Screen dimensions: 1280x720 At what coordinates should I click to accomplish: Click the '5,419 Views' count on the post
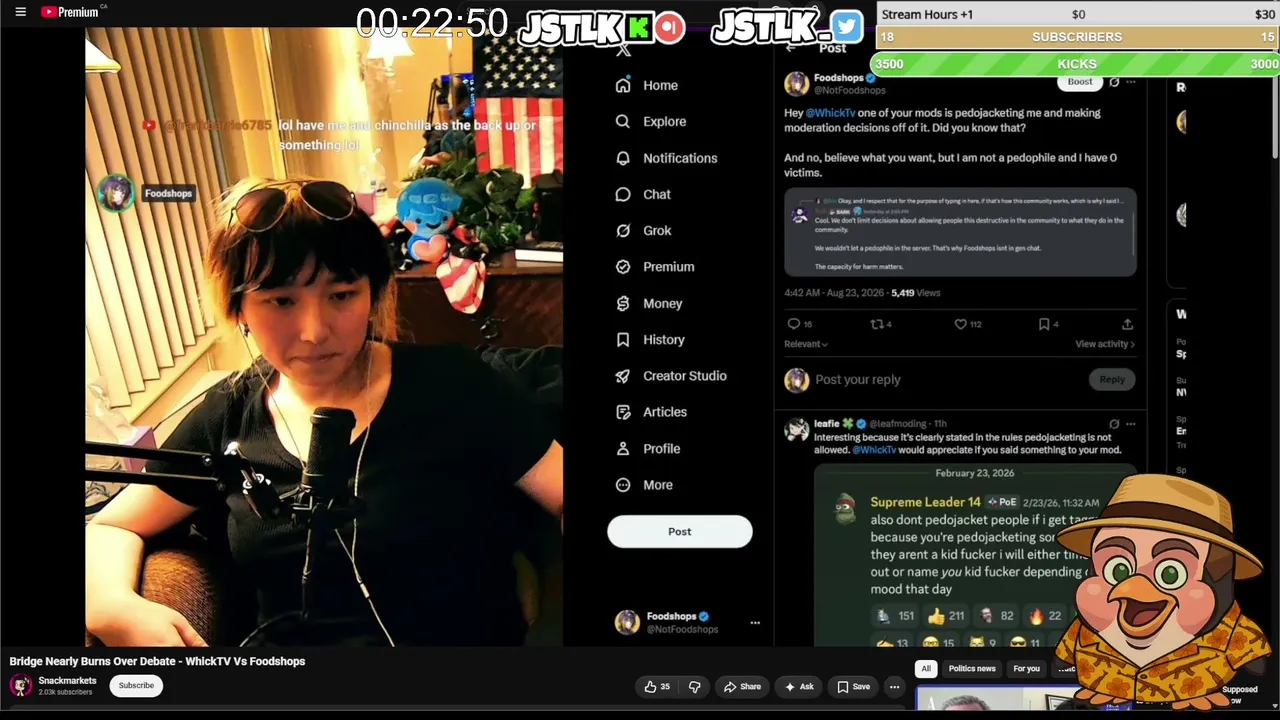pyautogui.click(x=915, y=293)
